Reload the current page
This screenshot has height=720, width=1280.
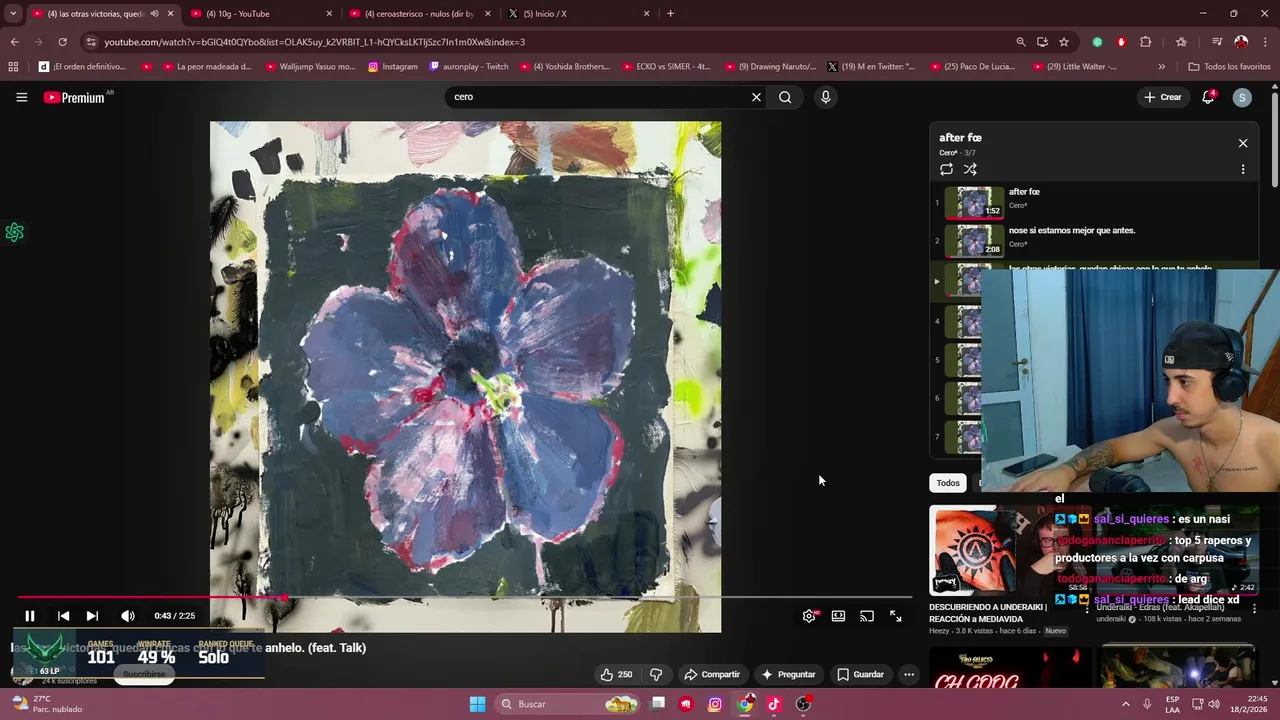(62, 42)
